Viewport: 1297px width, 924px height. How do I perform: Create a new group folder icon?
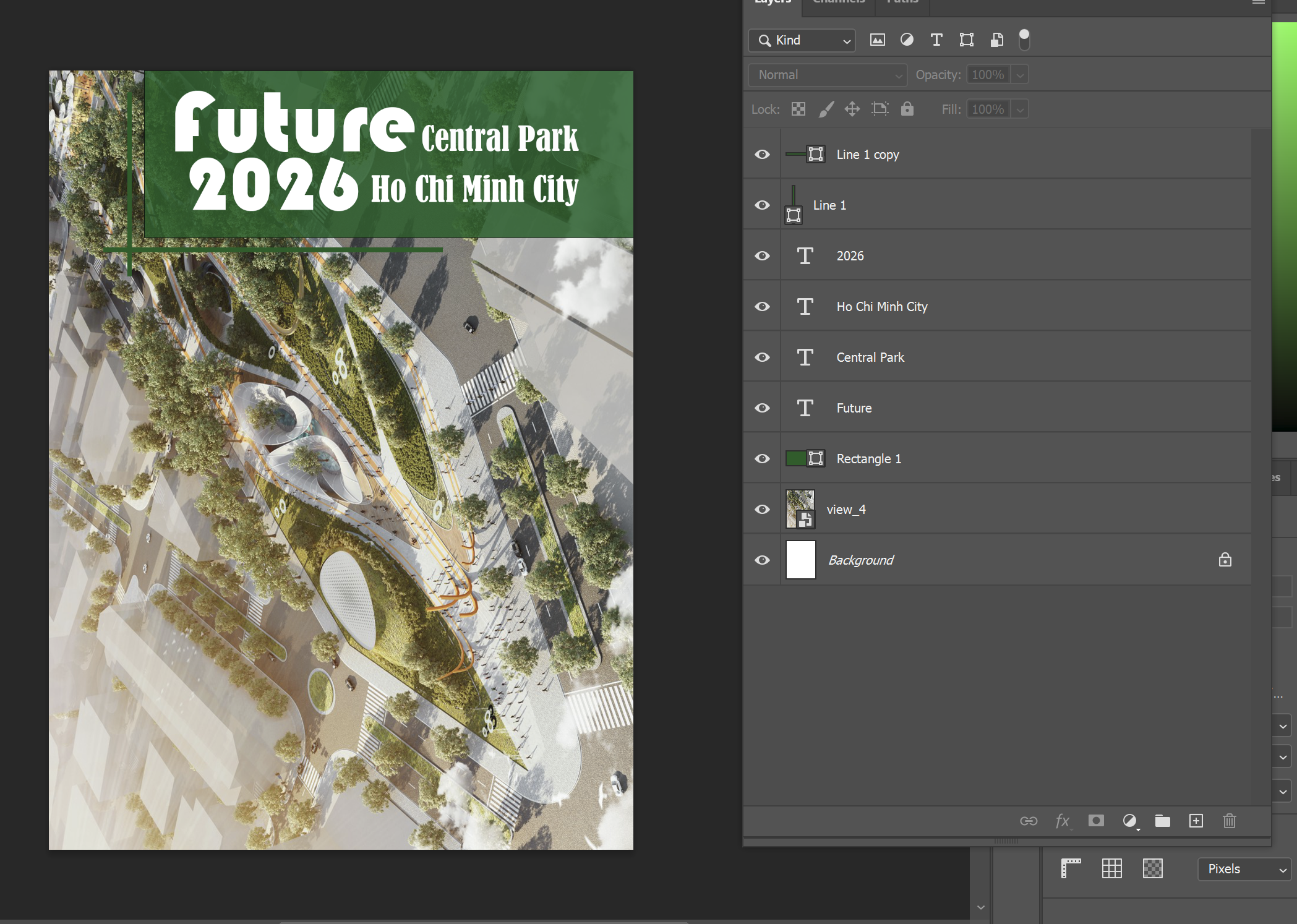tap(1162, 821)
